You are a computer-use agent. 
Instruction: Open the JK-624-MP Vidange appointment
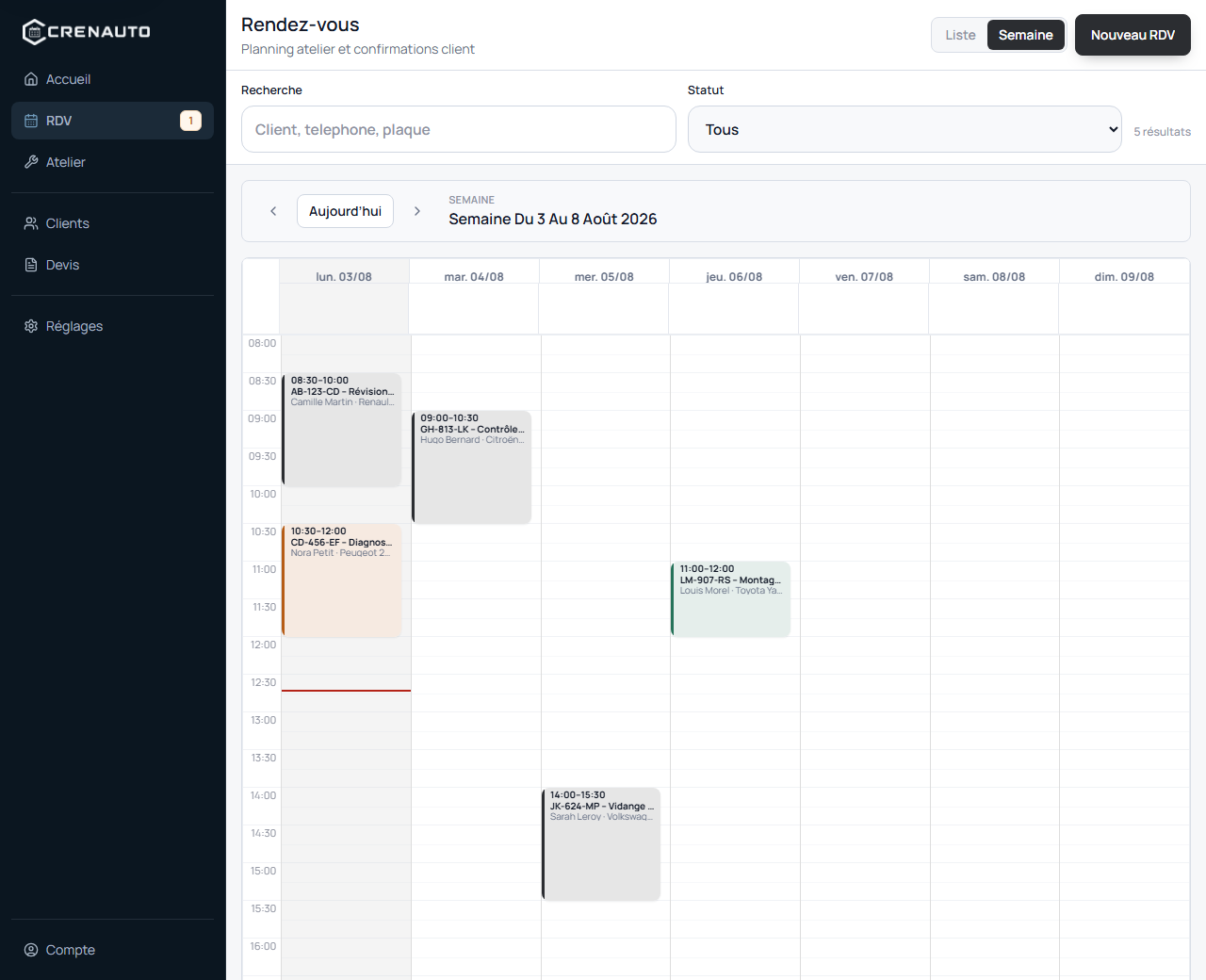[x=601, y=844]
